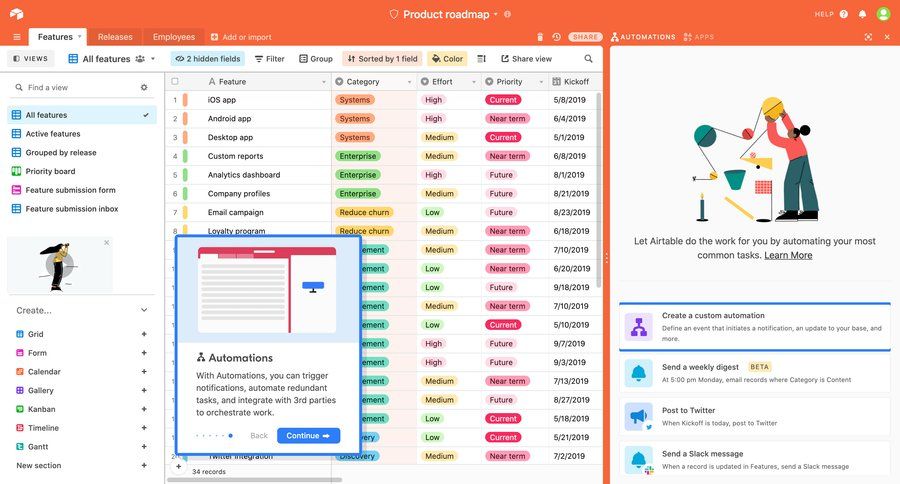
Task: Open the Priority column dropdown arrow
Action: [x=541, y=82]
